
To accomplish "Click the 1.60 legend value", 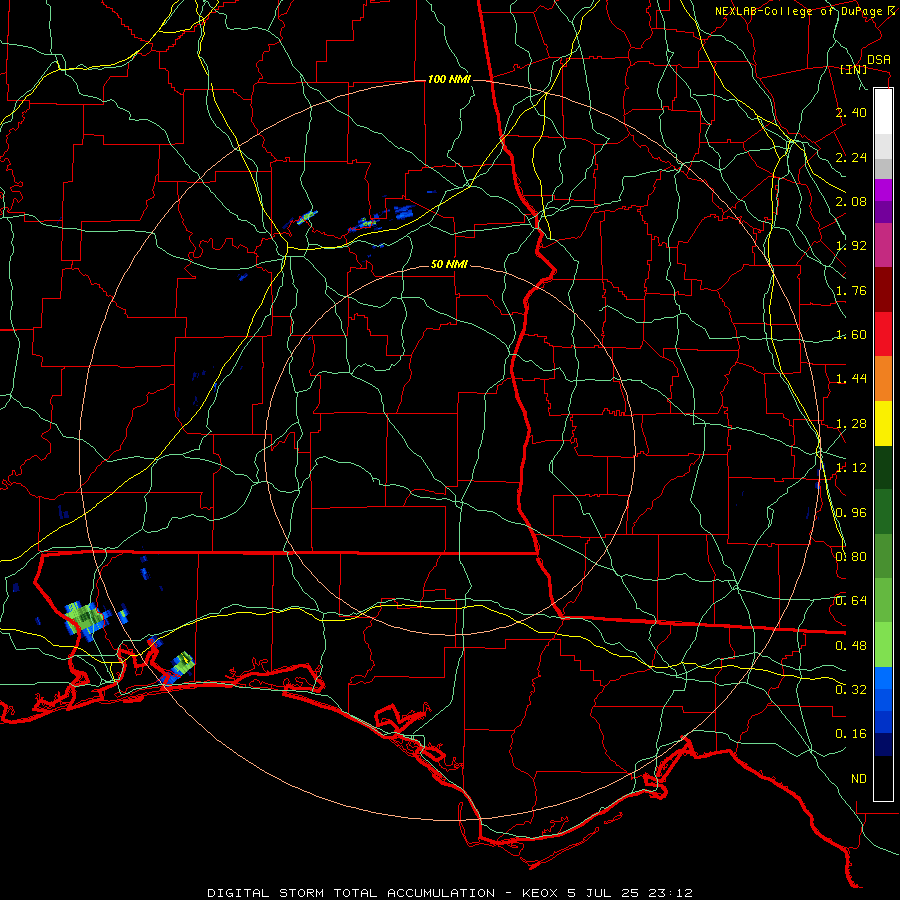I will 851,335.
